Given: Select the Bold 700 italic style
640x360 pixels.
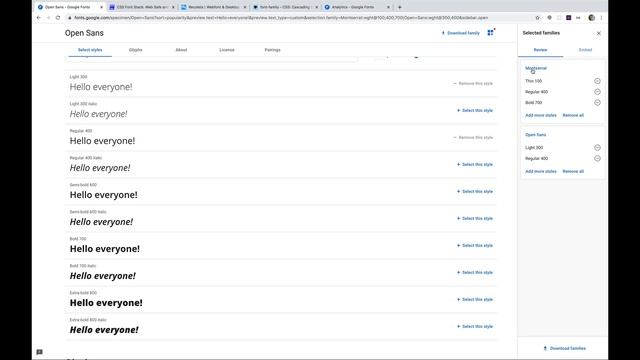Looking at the screenshot, I should (x=475, y=272).
